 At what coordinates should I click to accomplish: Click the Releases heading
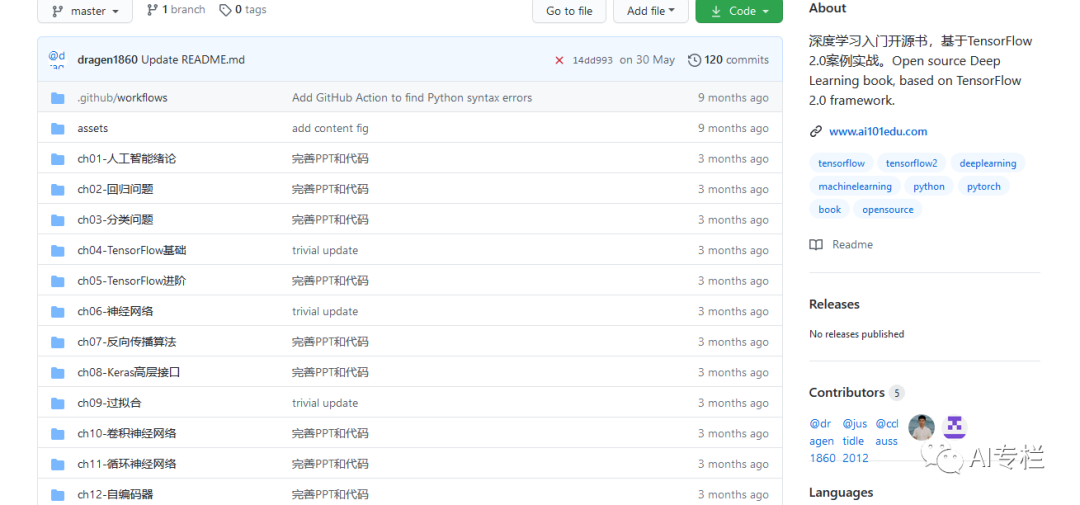(x=834, y=305)
